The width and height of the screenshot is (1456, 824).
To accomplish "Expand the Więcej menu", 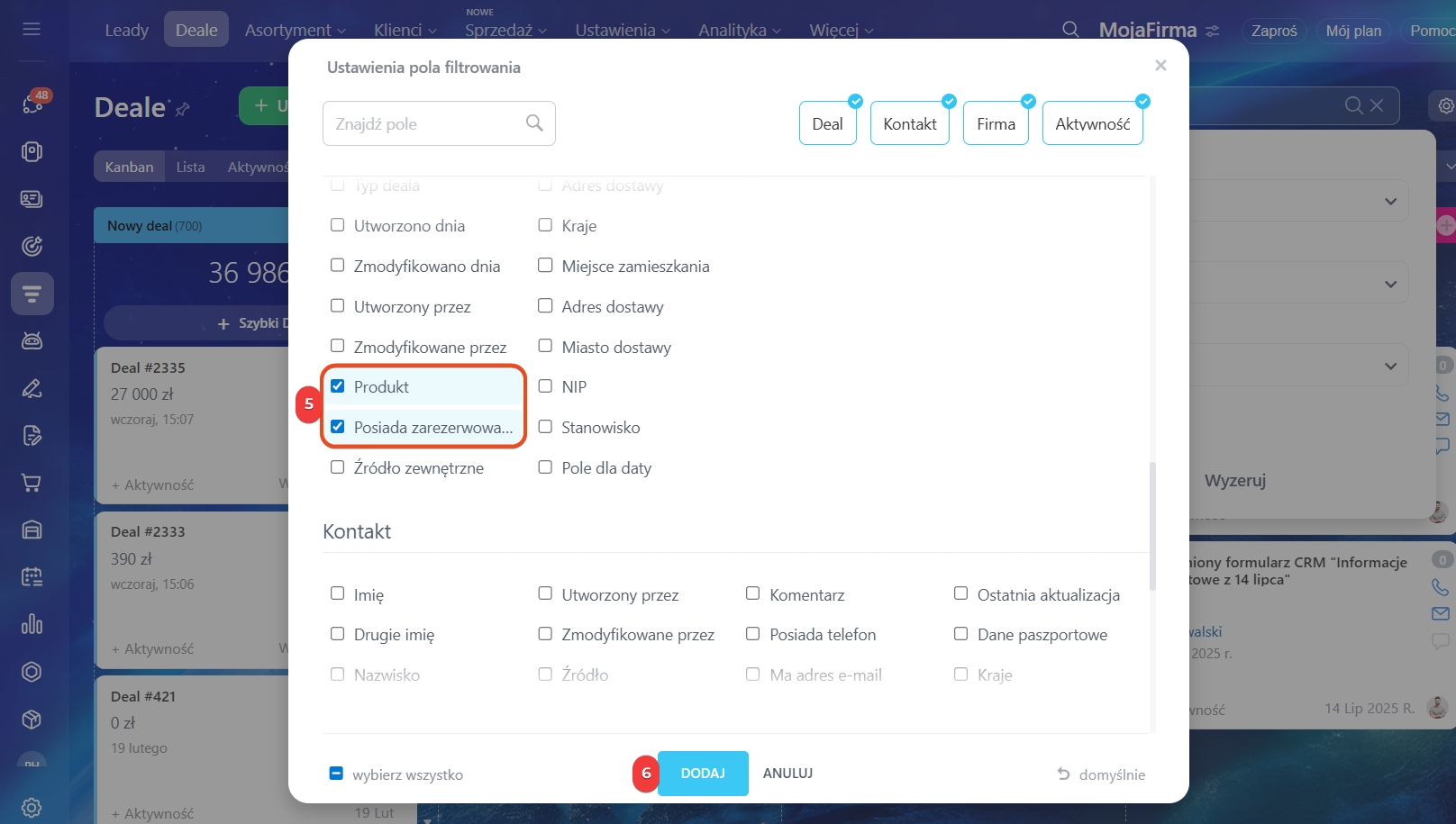I will (842, 30).
